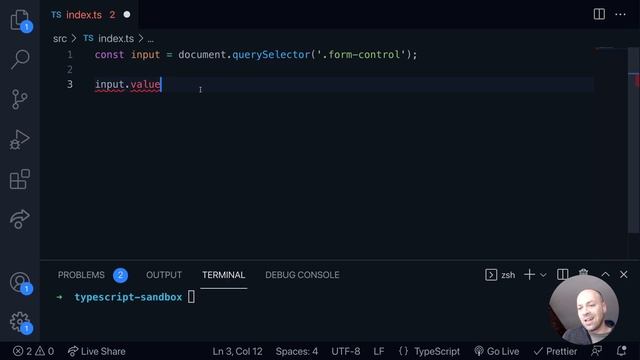Screen dimensions: 640x360
Task: Click the src breadcrumb segment
Action: tap(60, 38)
